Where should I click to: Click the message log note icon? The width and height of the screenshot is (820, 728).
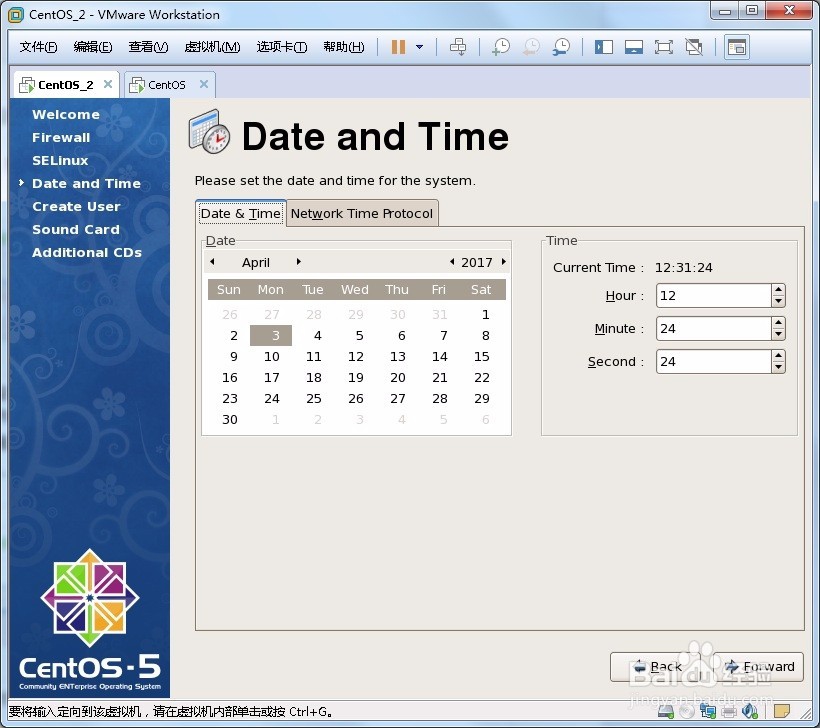[x=782, y=711]
